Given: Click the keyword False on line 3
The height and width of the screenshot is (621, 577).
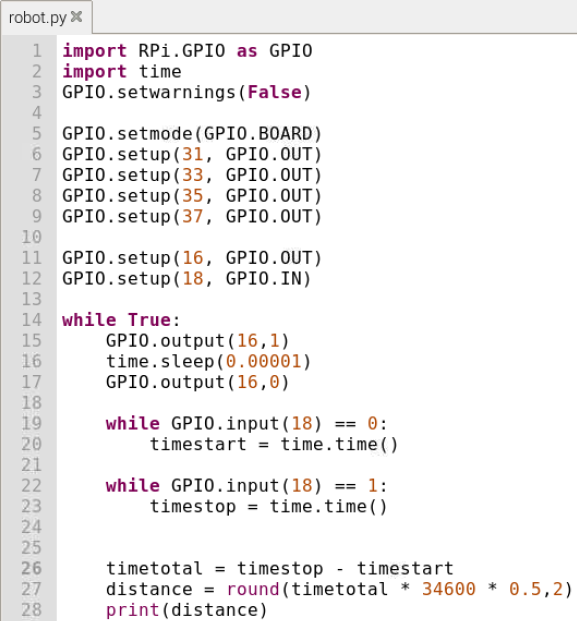Looking at the screenshot, I should [x=274, y=93].
